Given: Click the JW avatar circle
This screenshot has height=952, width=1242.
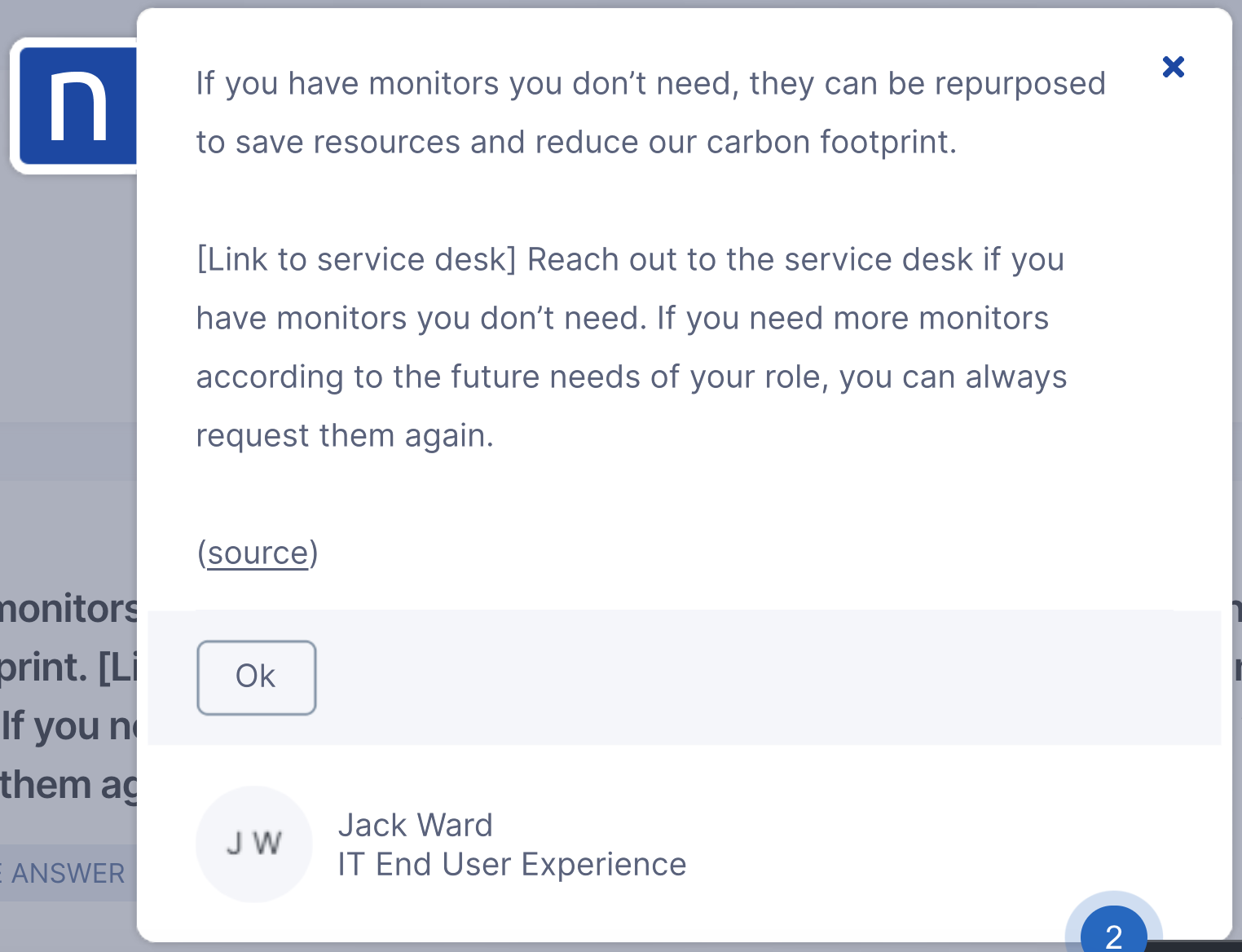Looking at the screenshot, I should (x=254, y=844).
